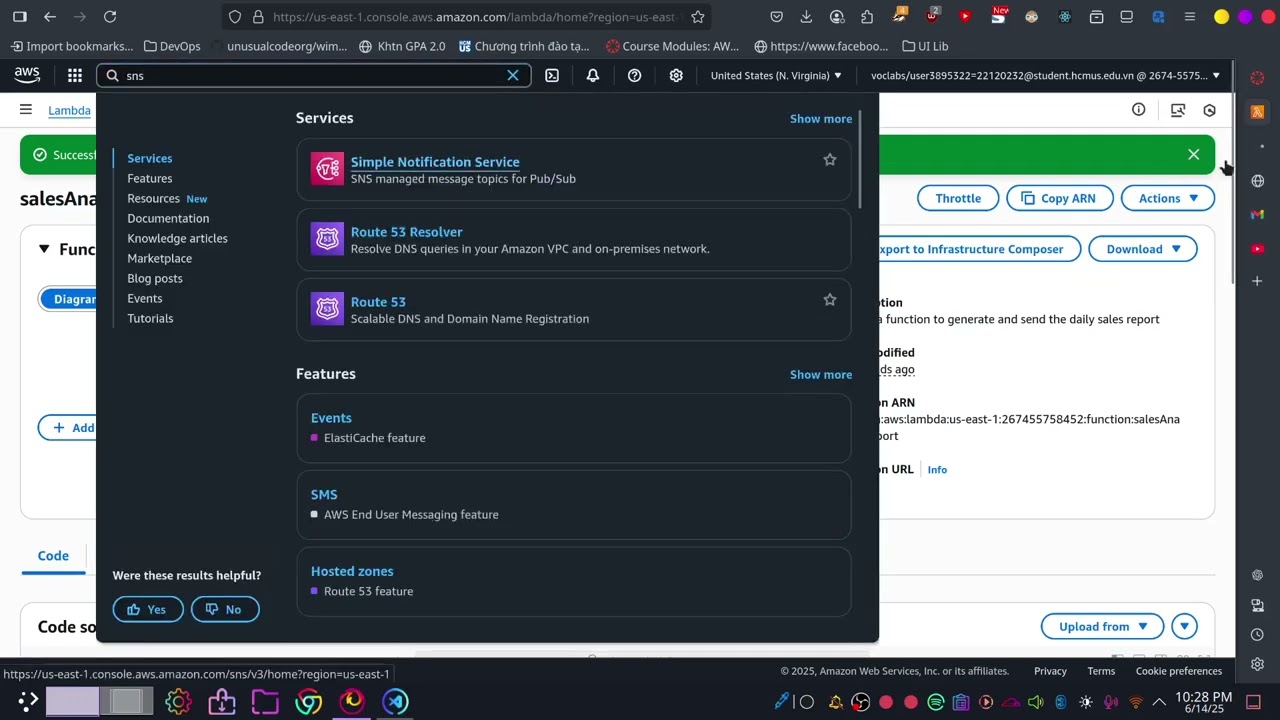Open the AWS notifications bell
The height and width of the screenshot is (720, 1280).
point(593,75)
